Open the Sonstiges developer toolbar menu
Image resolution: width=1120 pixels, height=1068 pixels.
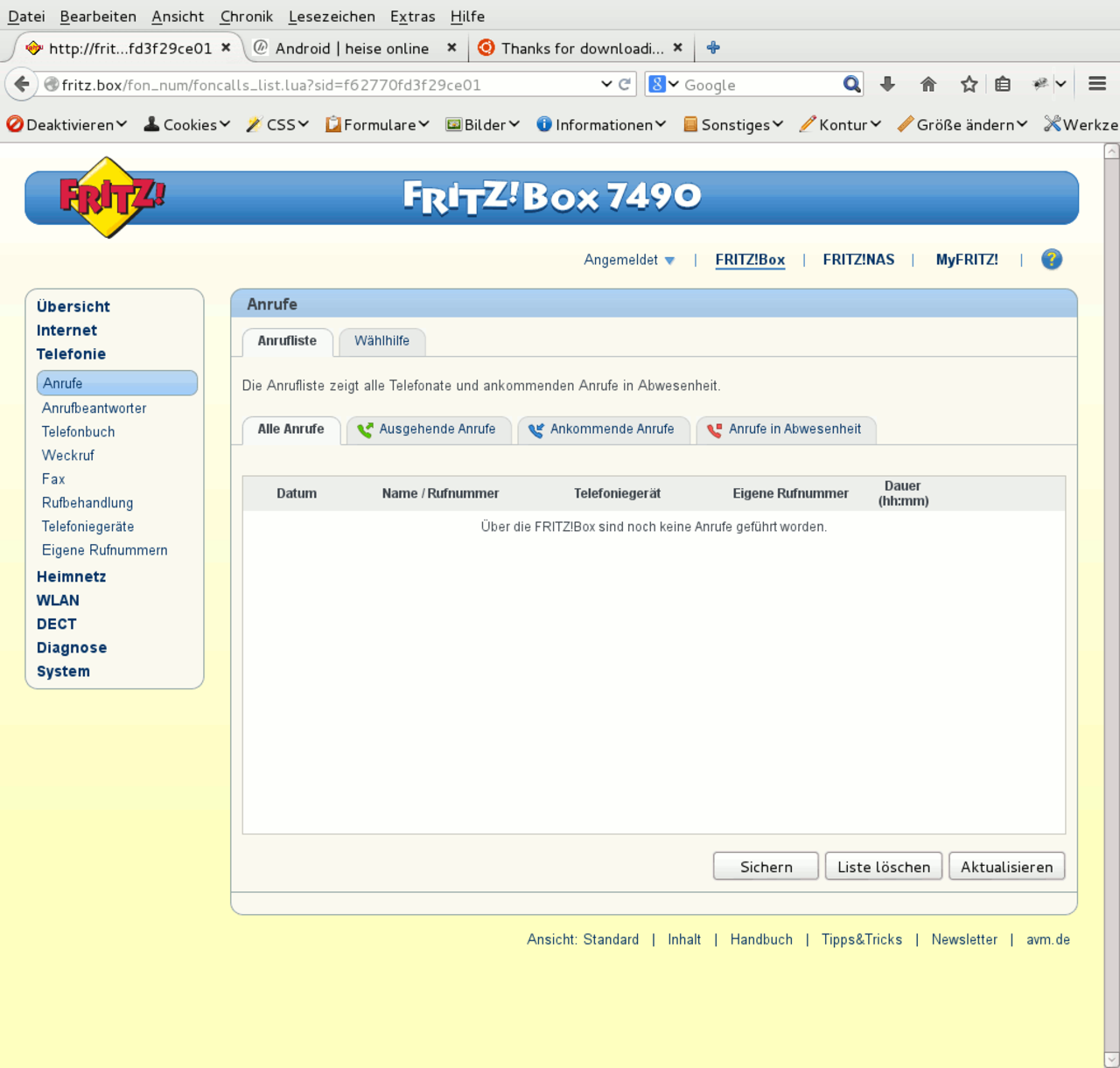coord(733,124)
